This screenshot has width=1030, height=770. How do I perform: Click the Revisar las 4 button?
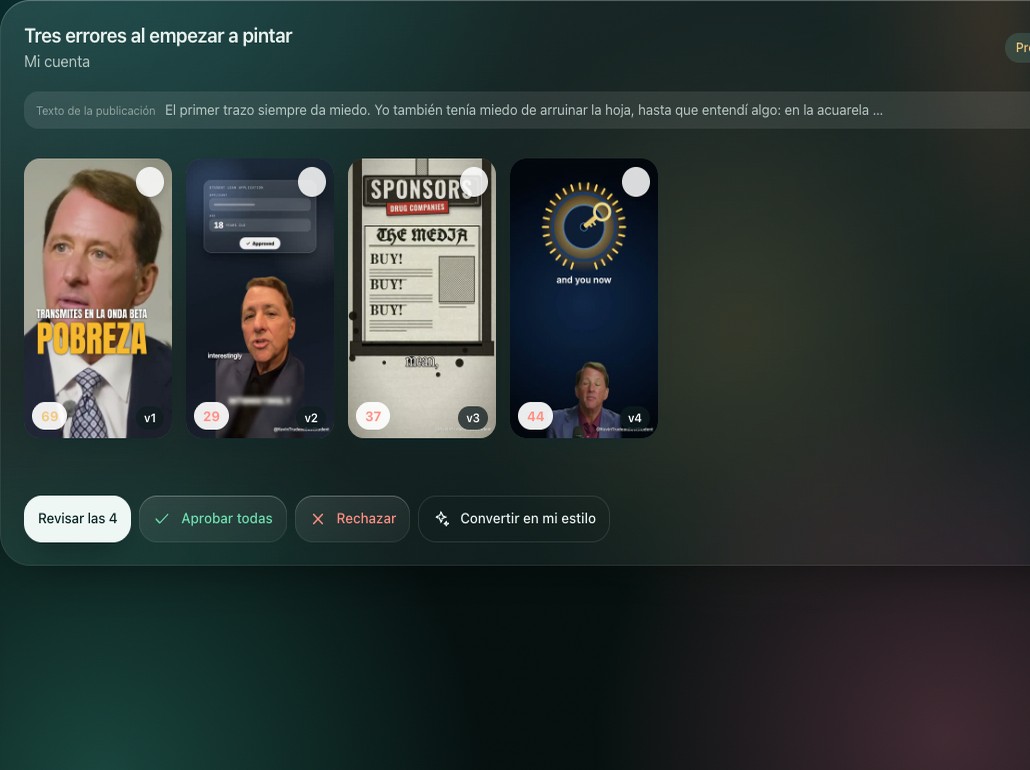point(78,519)
